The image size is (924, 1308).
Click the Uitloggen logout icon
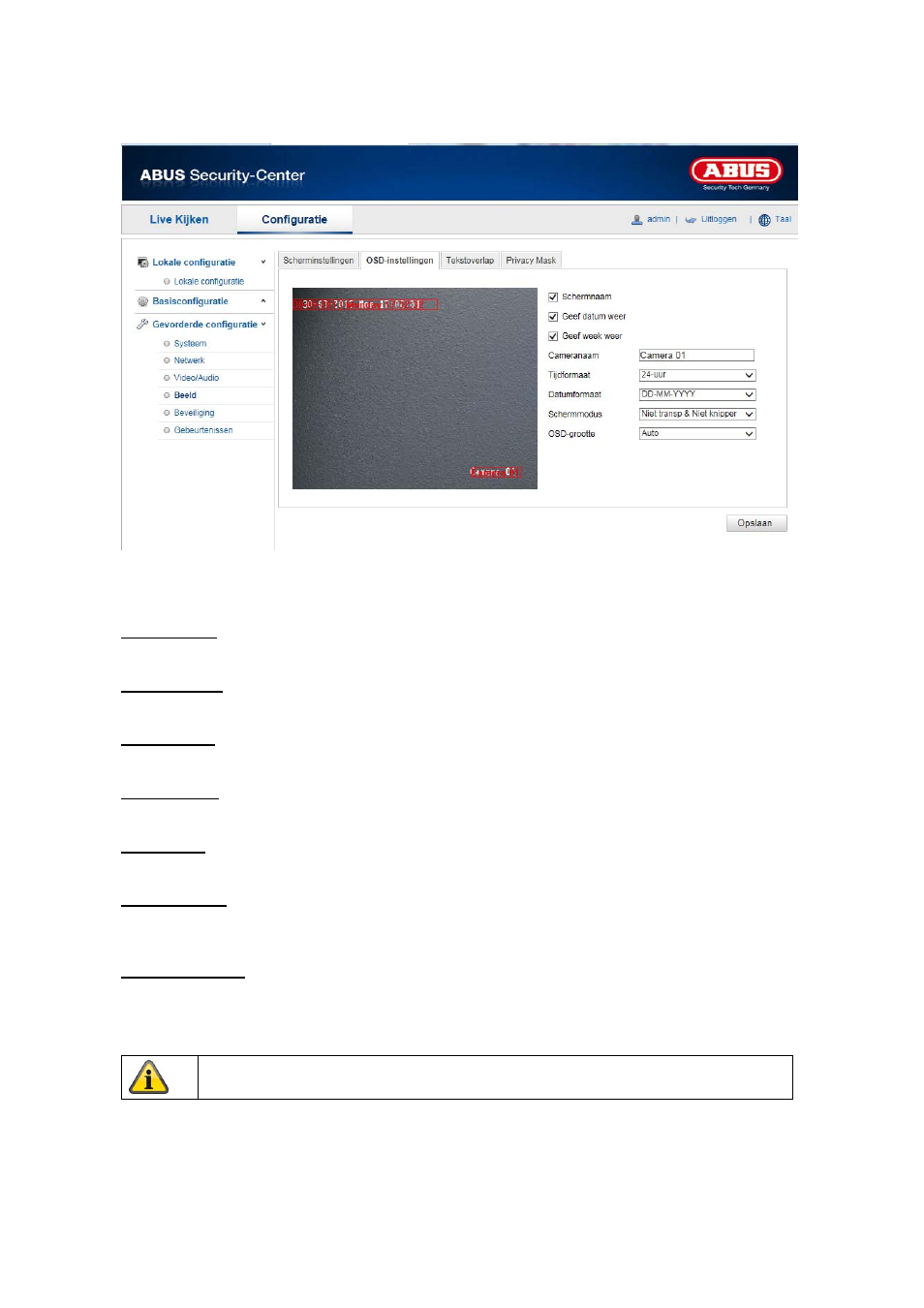pyautogui.click(x=691, y=220)
